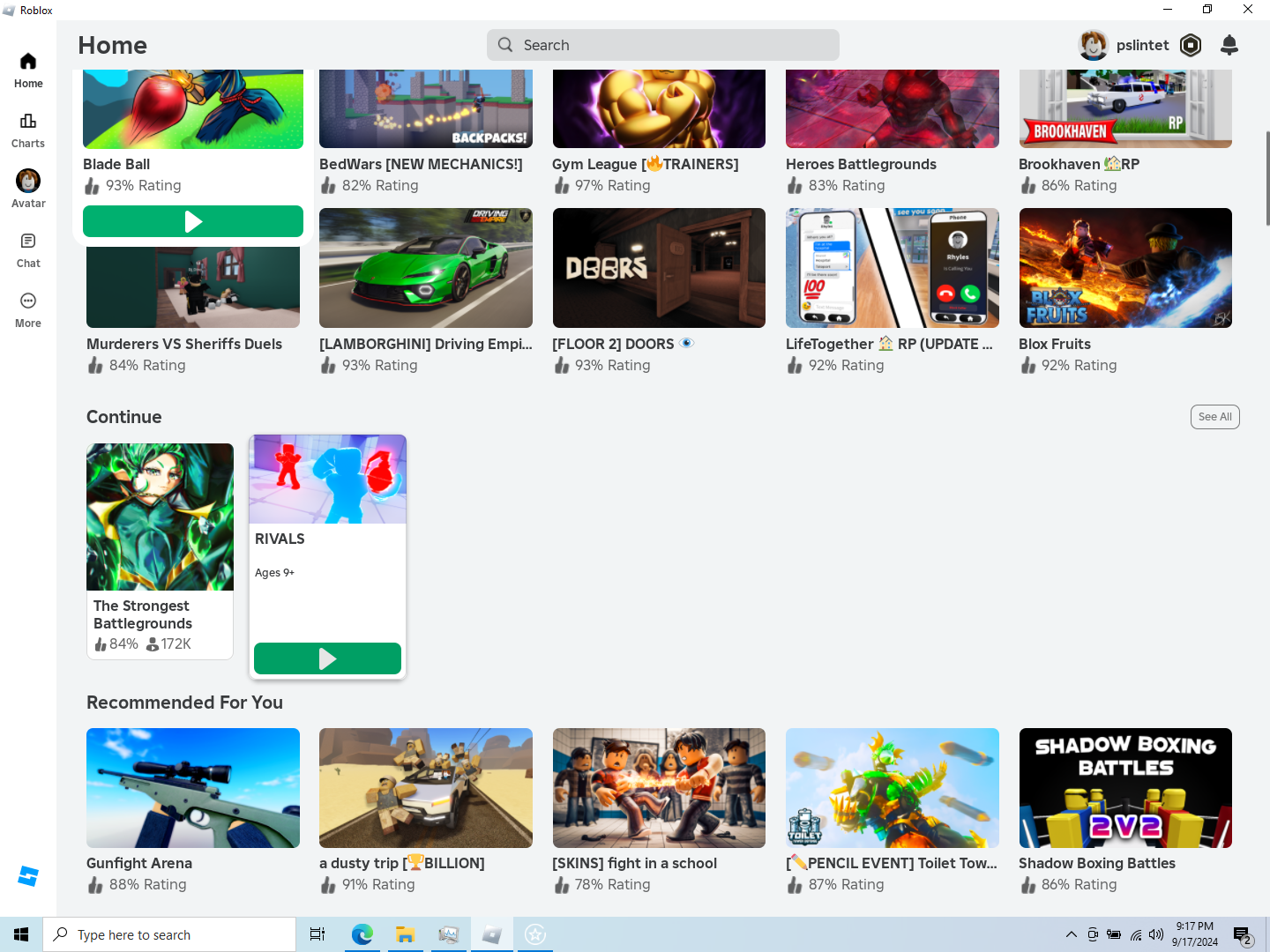Play Blade Ball with green button
1270x952 pixels.
point(193,221)
